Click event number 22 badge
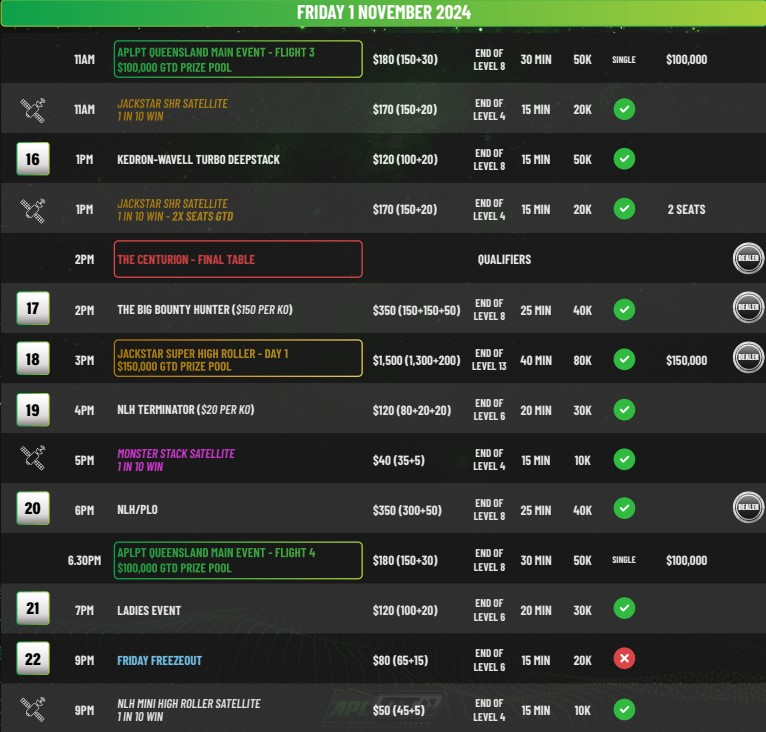The width and height of the screenshot is (766, 732). [x=33, y=659]
